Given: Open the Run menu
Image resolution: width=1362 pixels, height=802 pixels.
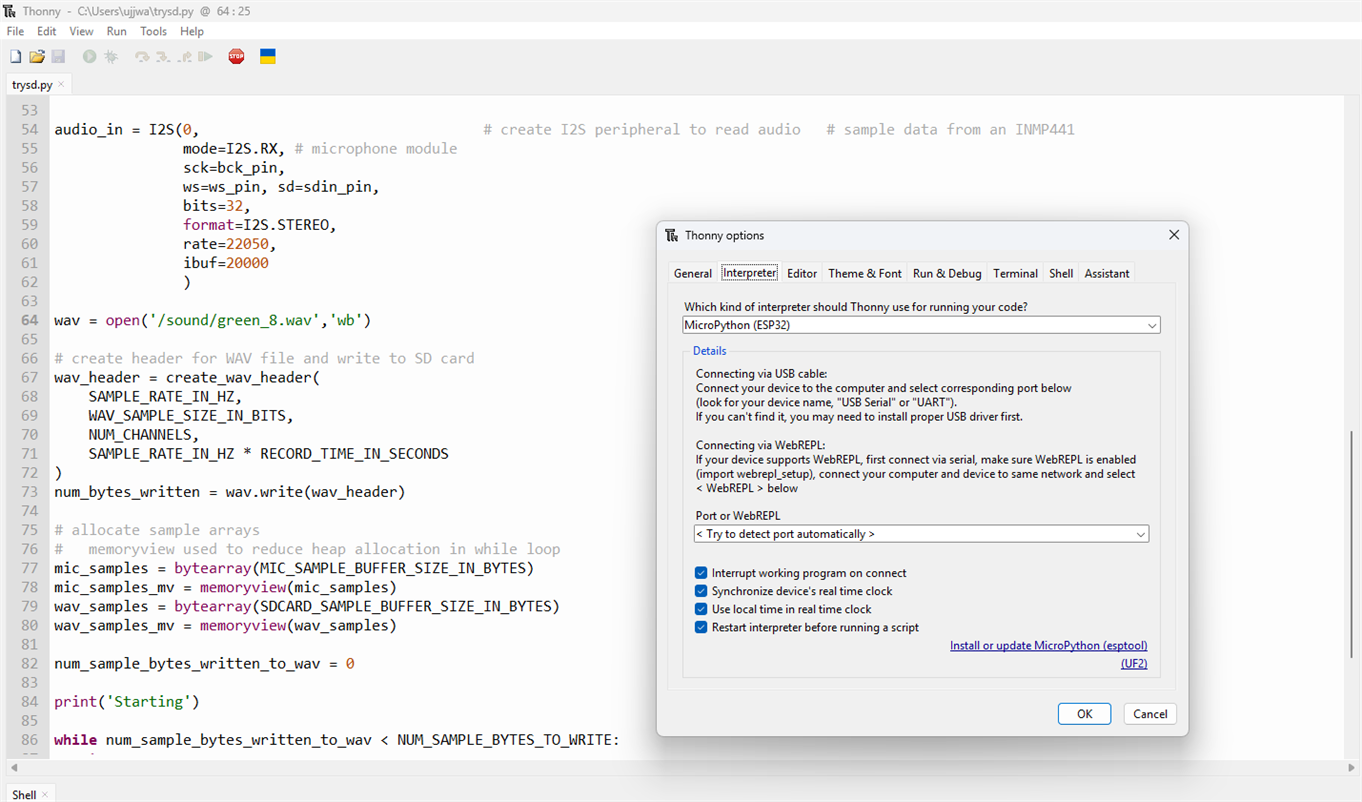Looking at the screenshot, I should coord(116,31).
